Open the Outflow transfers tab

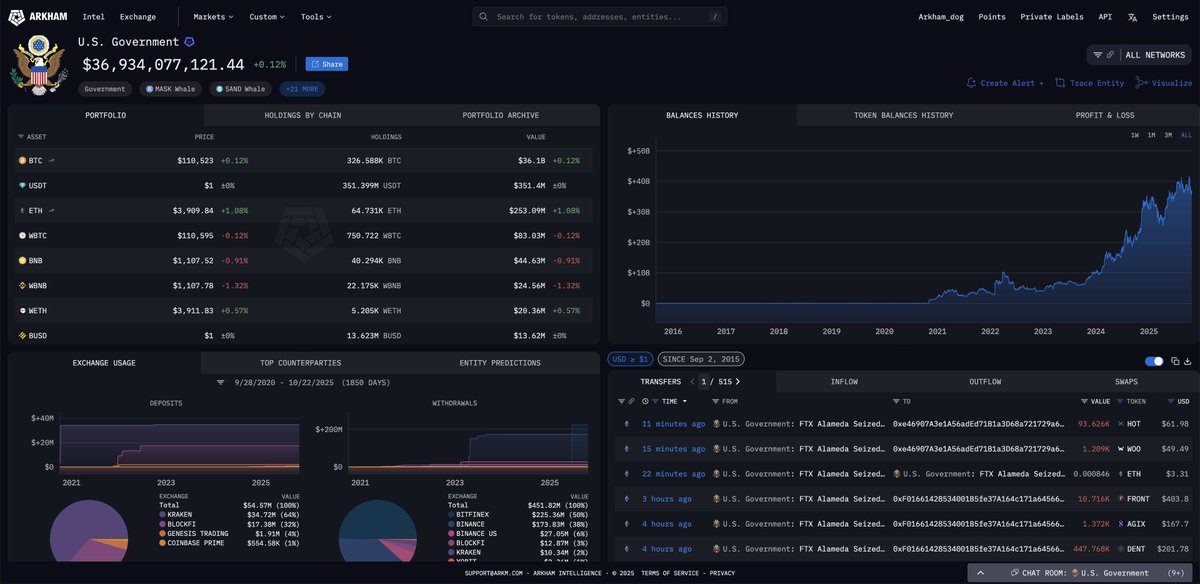click(x=985, y=382)
